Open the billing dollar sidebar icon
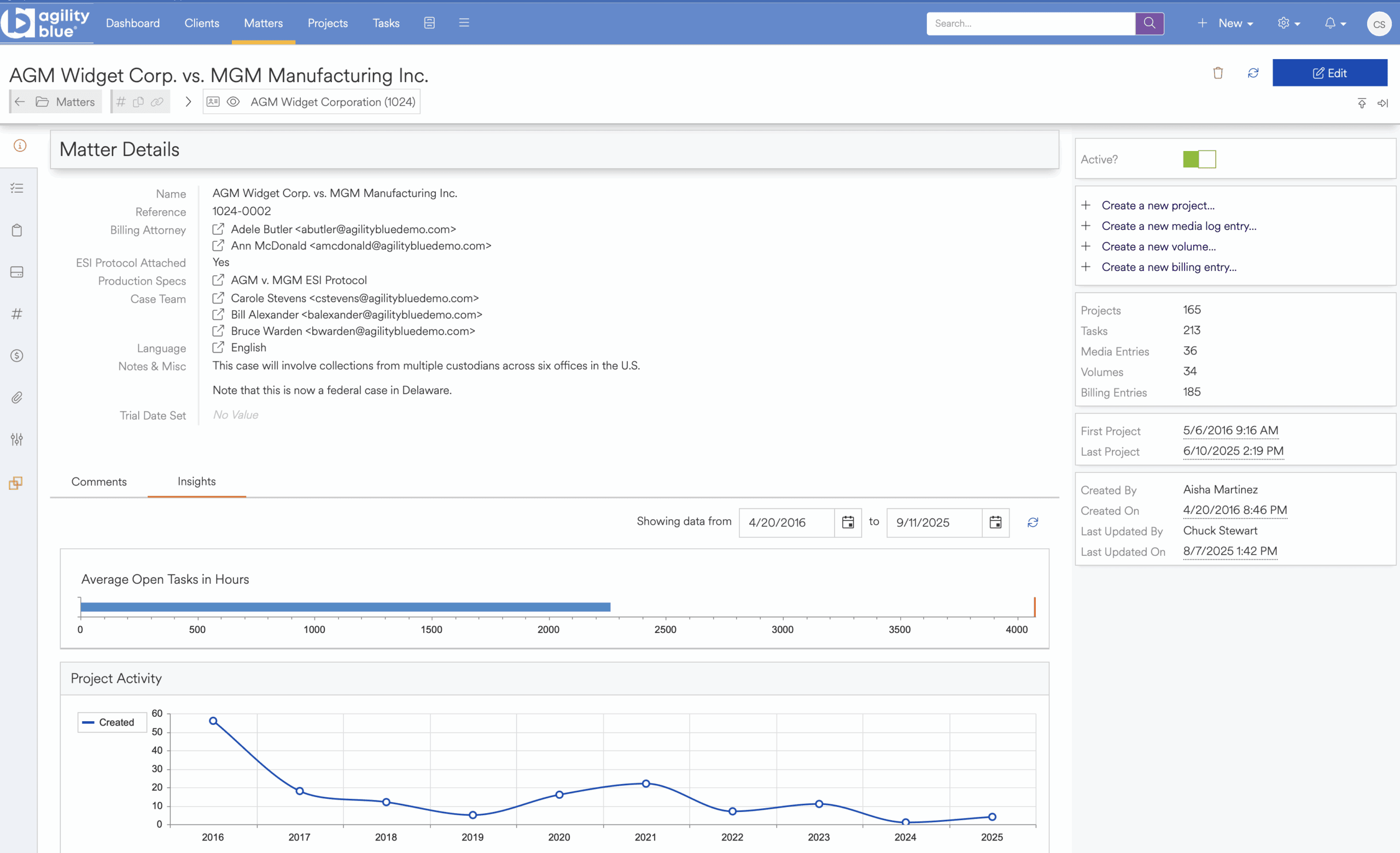 (17, 356)
